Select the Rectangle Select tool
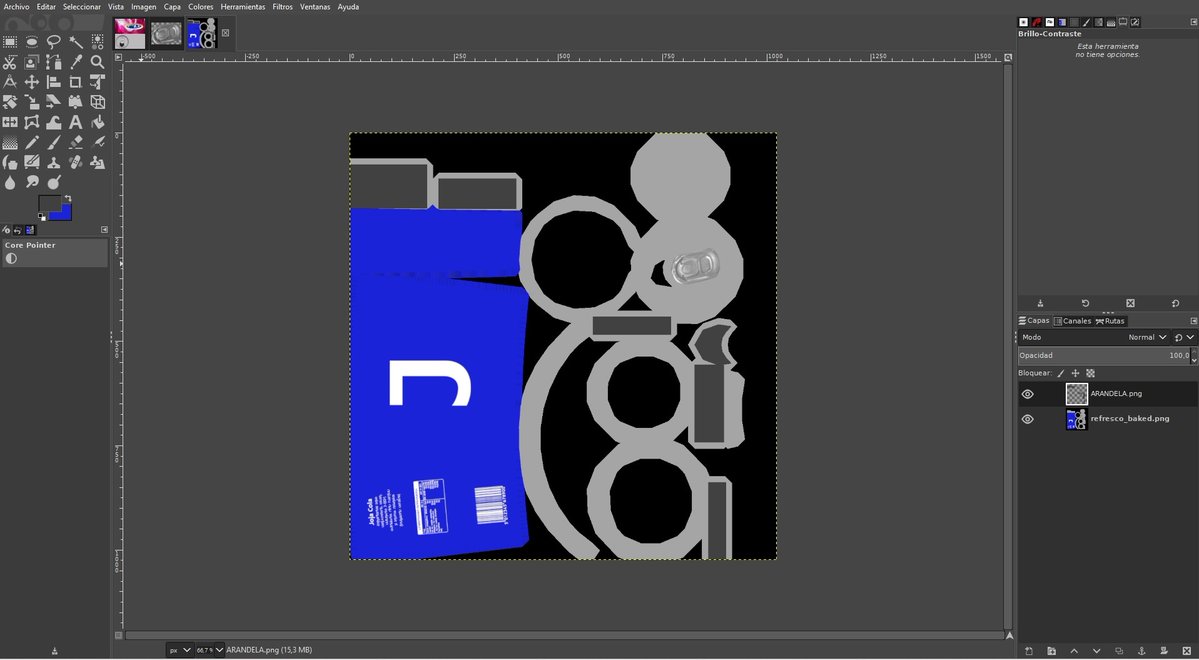Viewport: 1199px width, 660px height. coord(10,41)
